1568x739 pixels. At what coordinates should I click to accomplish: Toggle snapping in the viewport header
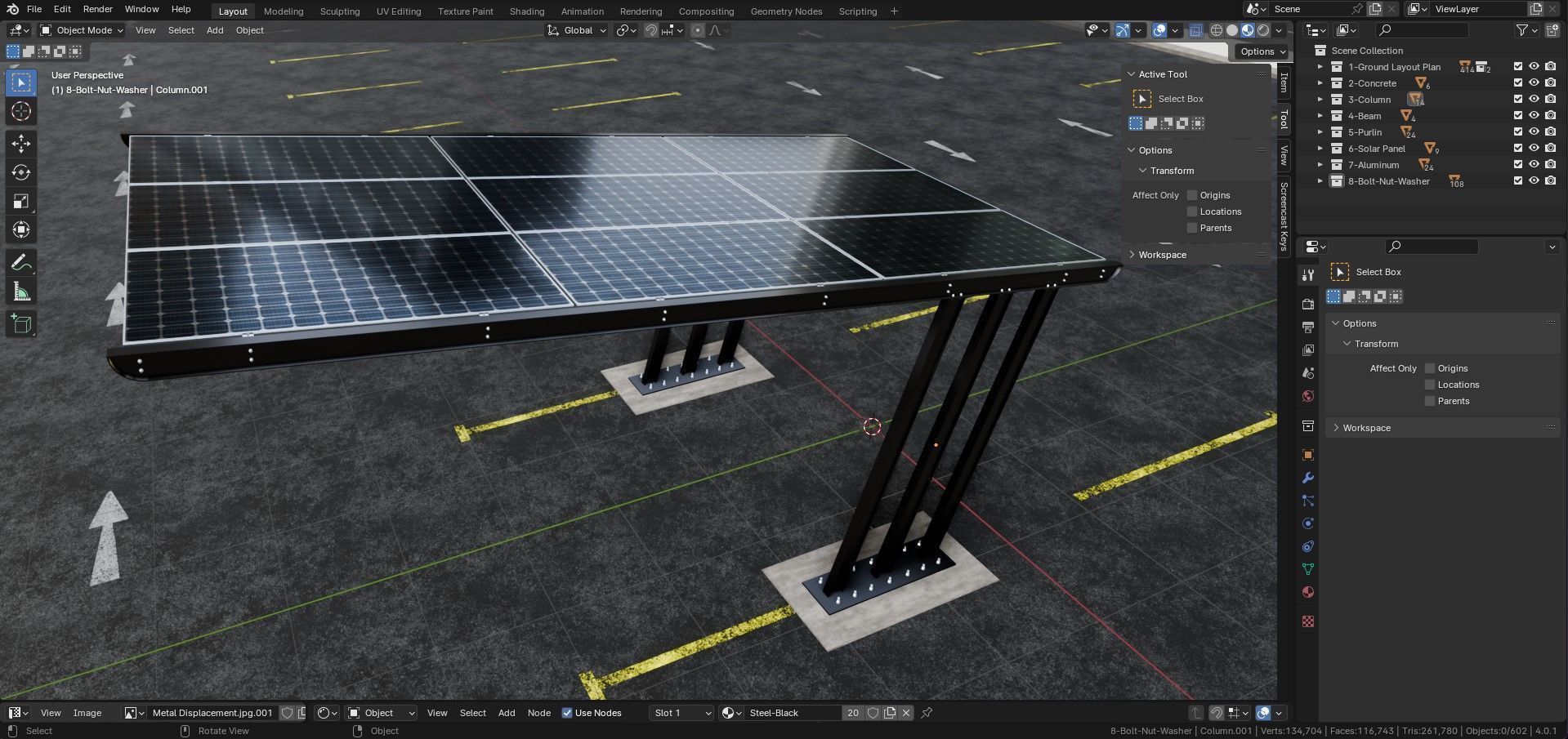coord(651,30)
